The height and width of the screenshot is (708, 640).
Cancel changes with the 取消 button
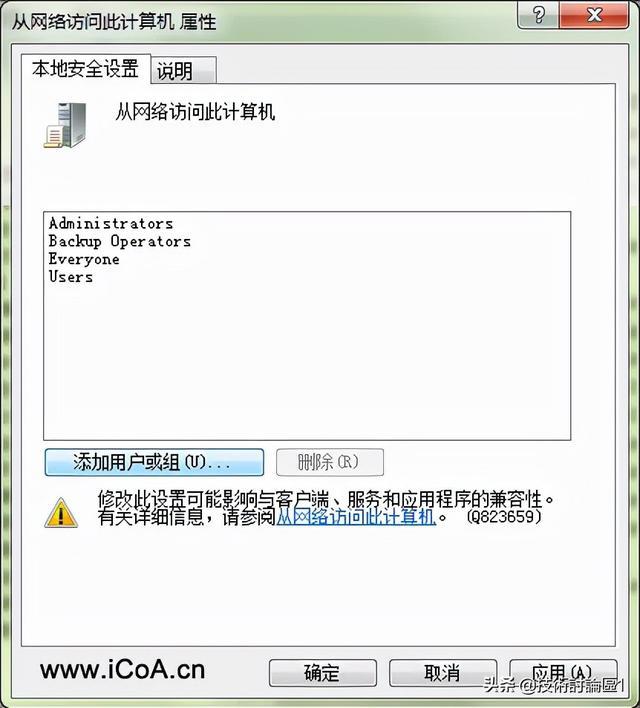(443, 673)
